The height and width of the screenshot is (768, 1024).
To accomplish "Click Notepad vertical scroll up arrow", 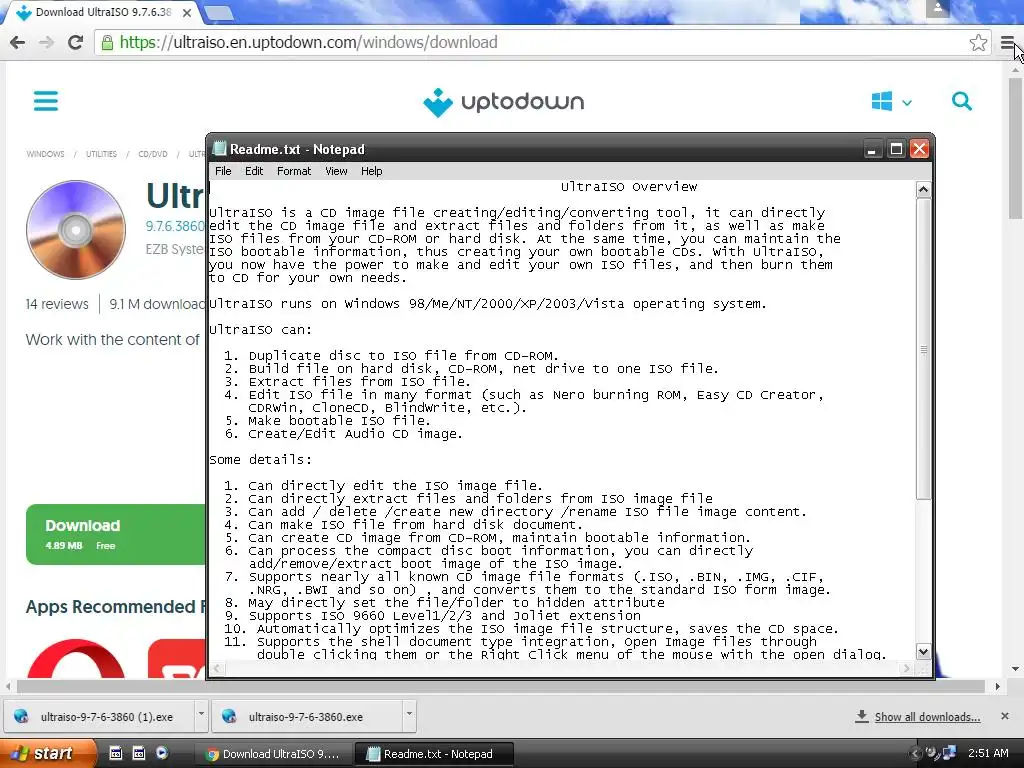I will (923, 189).
